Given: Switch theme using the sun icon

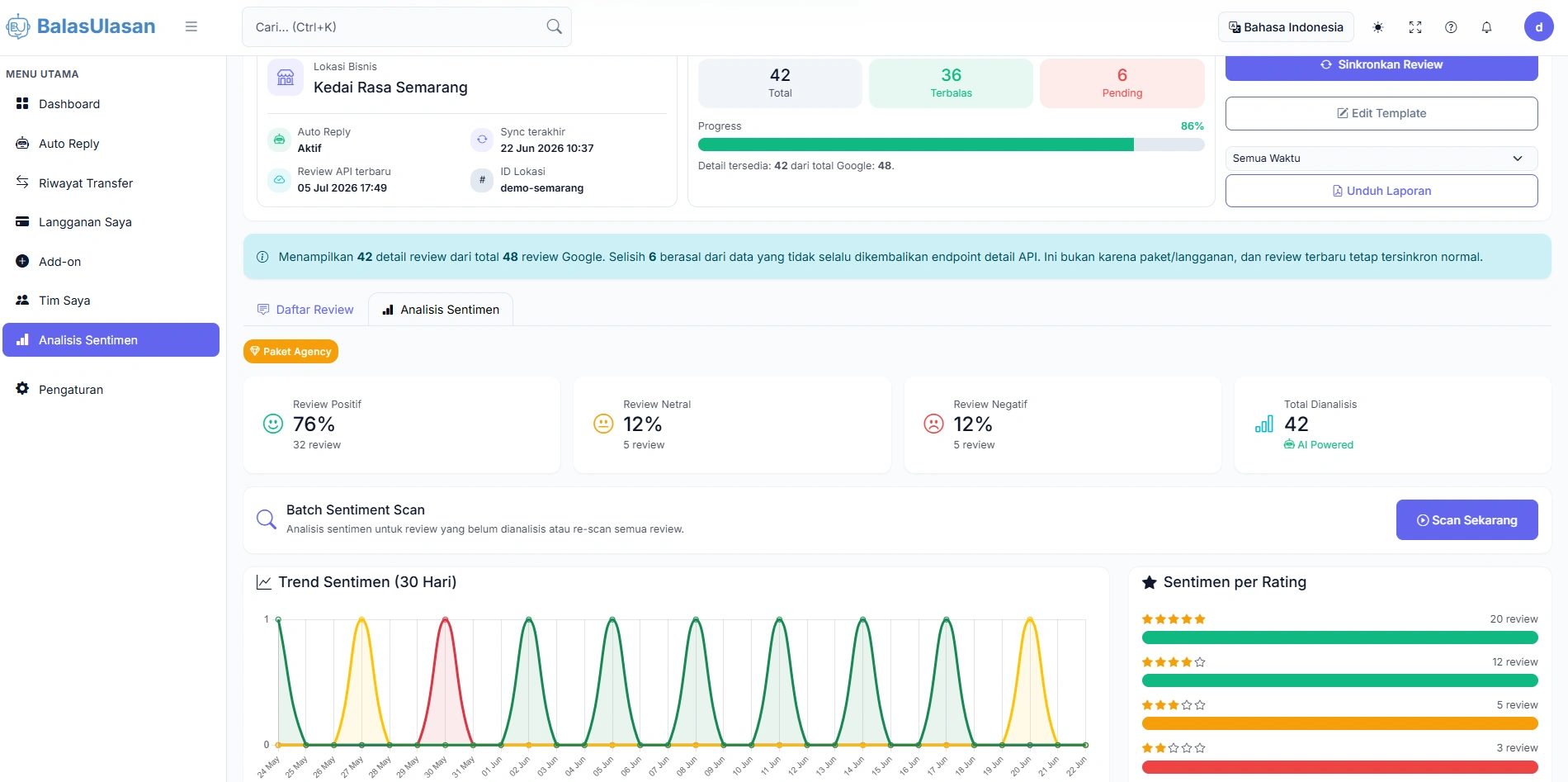Looking at the screenshot, I should 1378,27.
